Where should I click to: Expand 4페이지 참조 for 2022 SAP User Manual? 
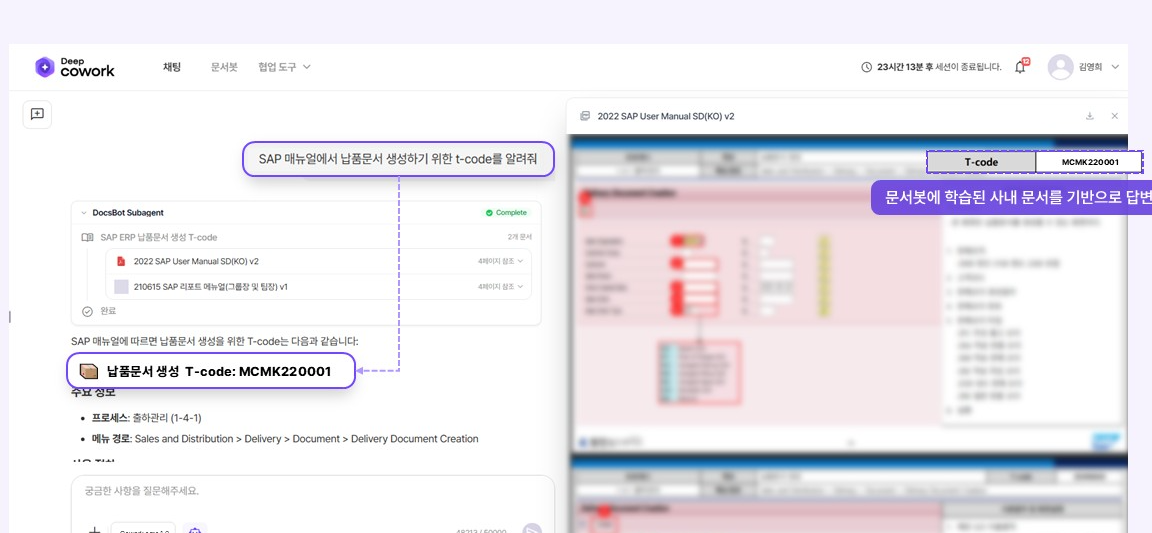[500, 261]
